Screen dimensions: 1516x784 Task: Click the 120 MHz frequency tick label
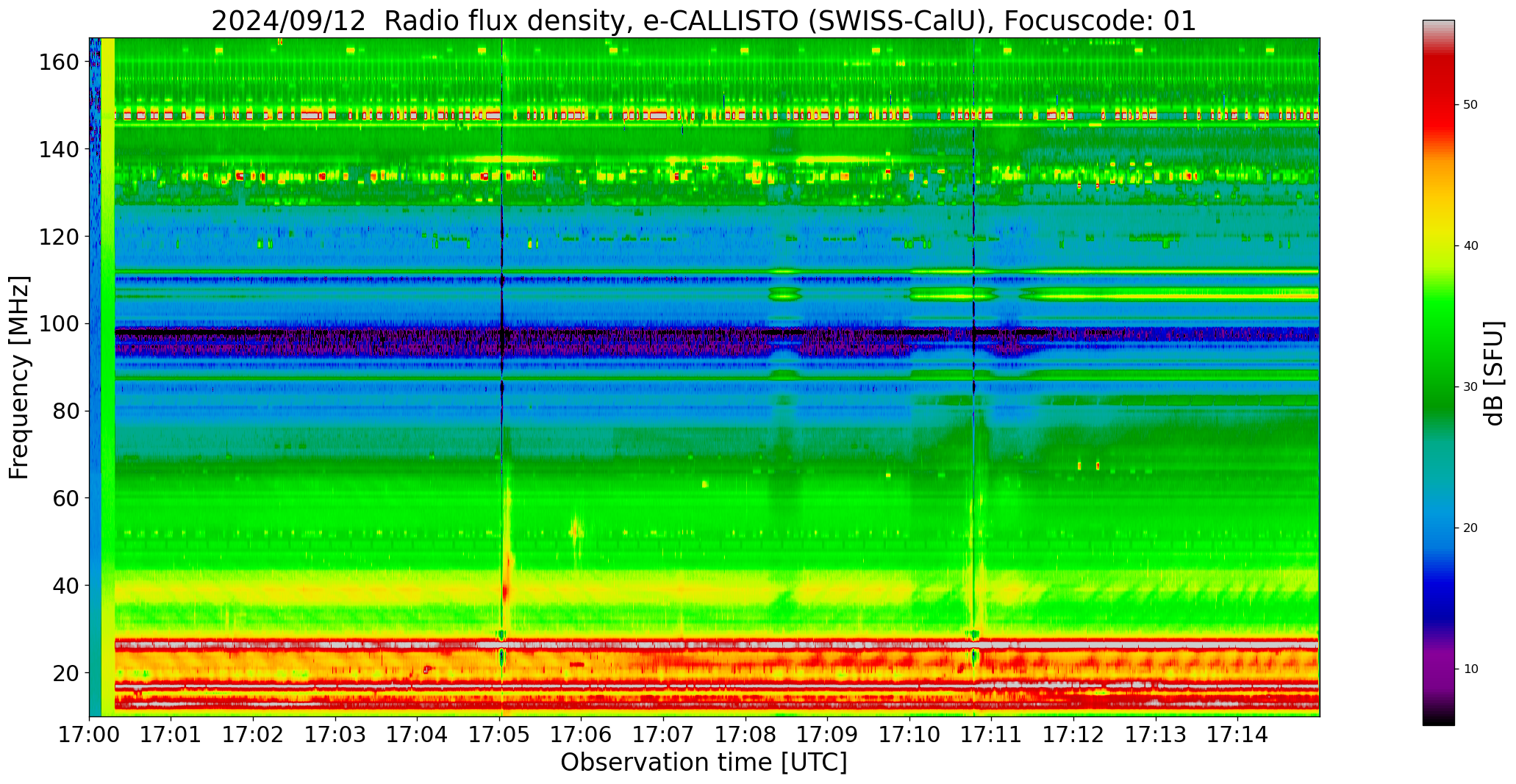coord(58,237)
